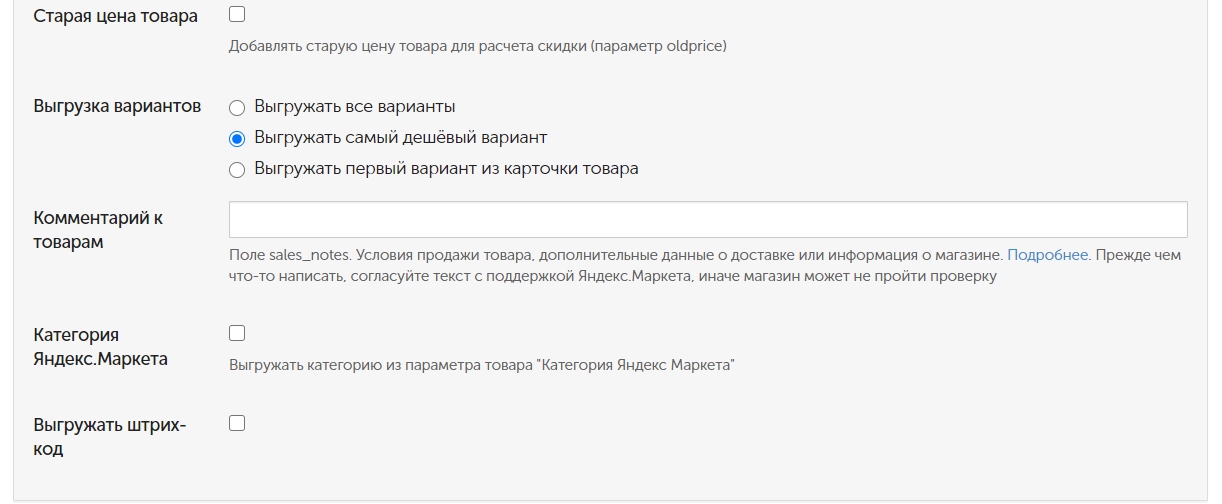
Task: Click the hint about Категория Яндекс Маркета parameter
Action: click(482, 365)
